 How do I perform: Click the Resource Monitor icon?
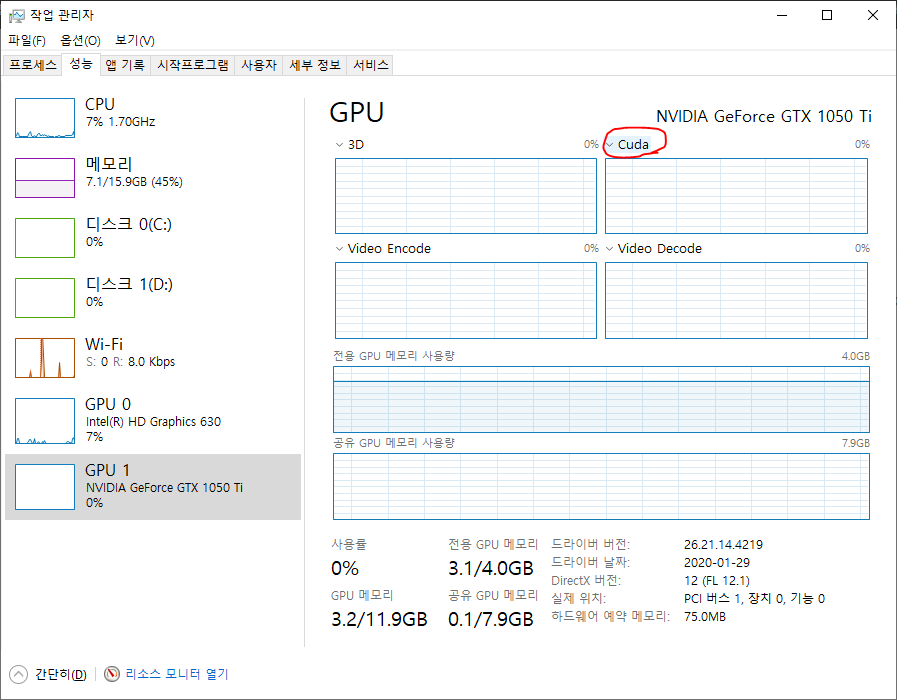112,674
